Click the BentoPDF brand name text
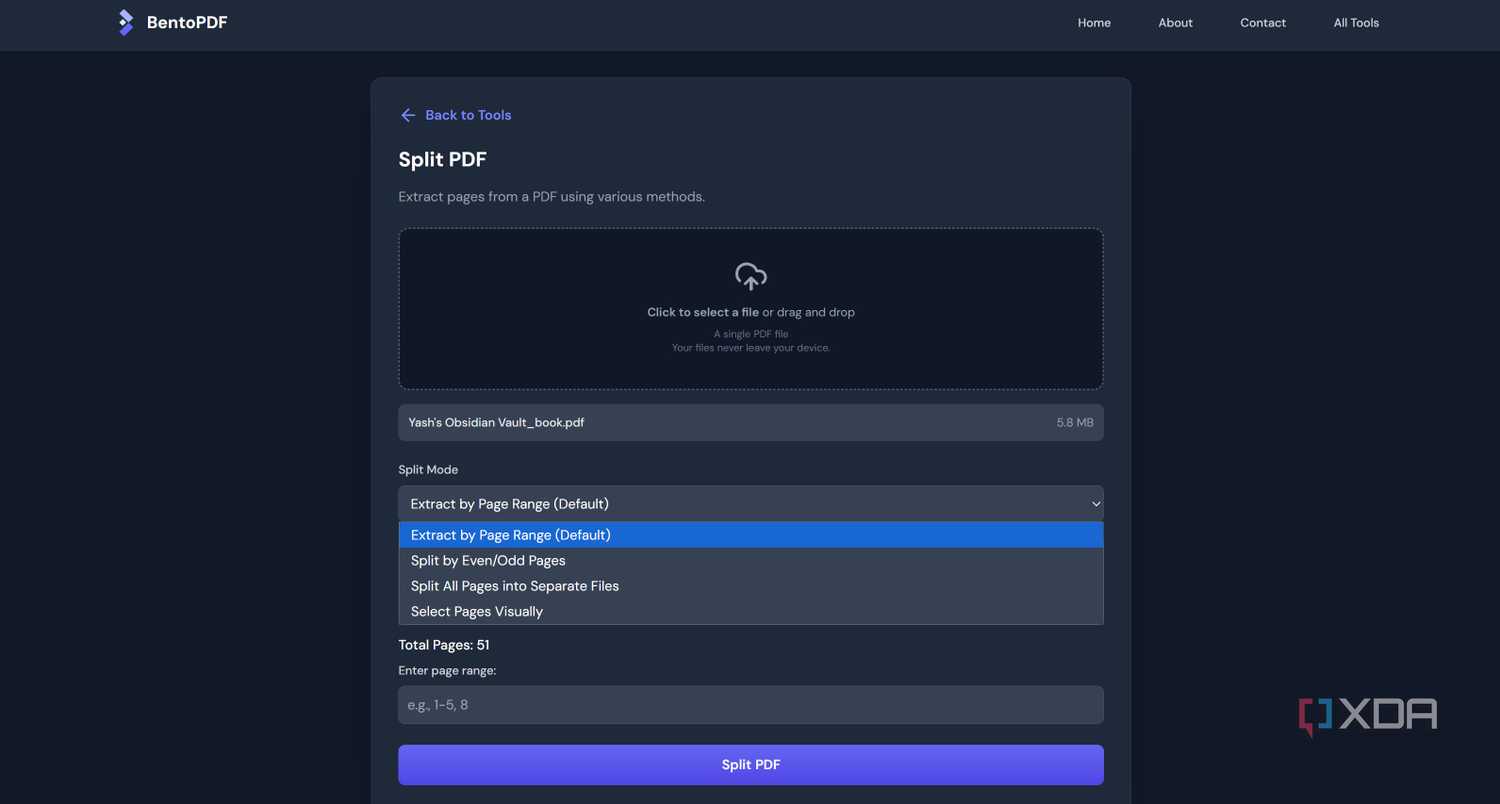The image size is (1500, 804). (x=187, y=22)
